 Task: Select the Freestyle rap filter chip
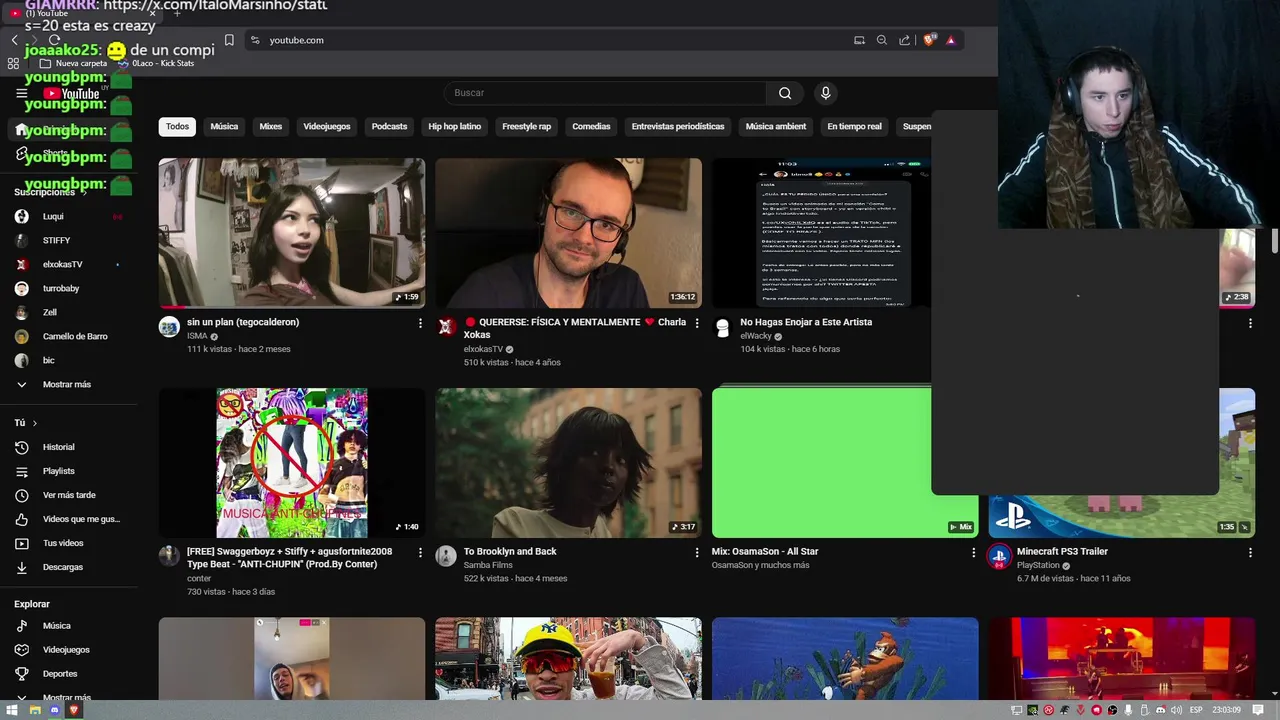[x=526, y=127]
